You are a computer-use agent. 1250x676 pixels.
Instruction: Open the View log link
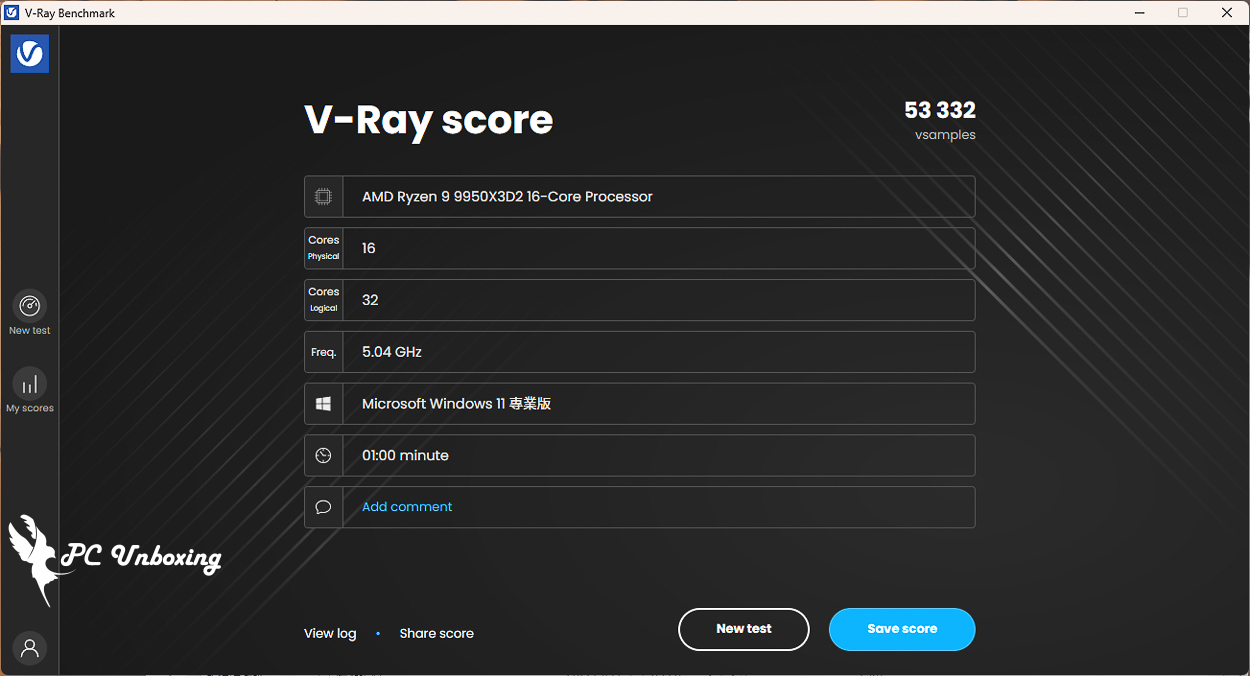(x=330, y=633)
